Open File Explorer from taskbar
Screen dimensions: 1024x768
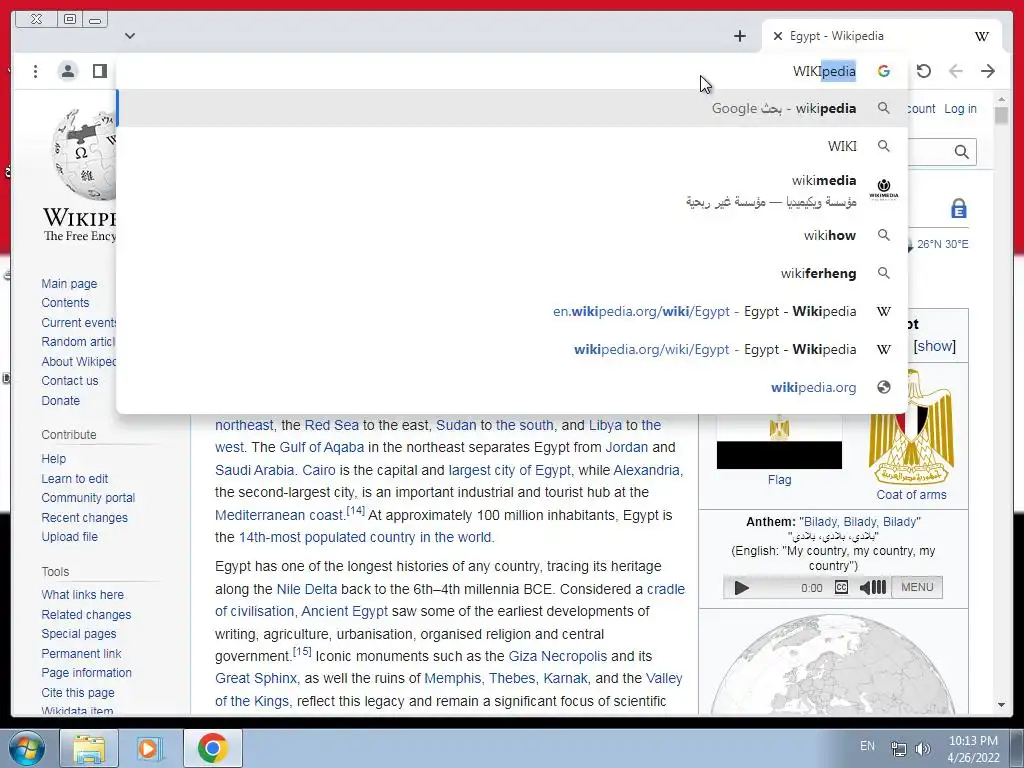89,748
